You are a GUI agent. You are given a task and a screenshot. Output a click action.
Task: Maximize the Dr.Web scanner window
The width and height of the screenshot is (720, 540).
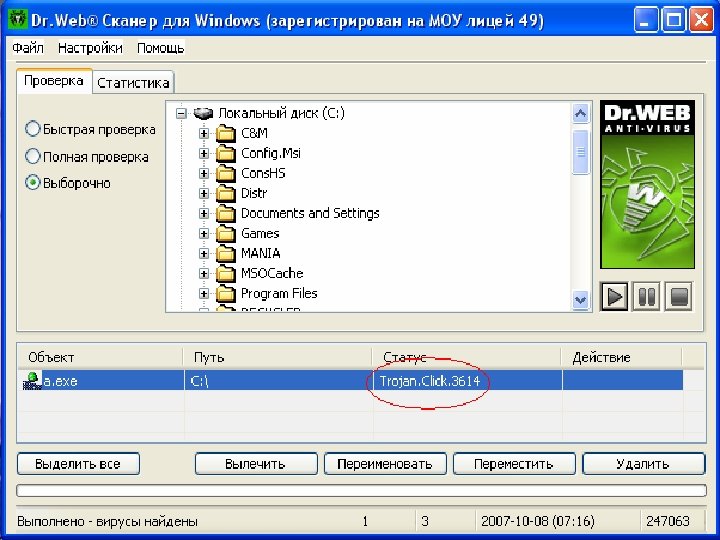[674, 20]
